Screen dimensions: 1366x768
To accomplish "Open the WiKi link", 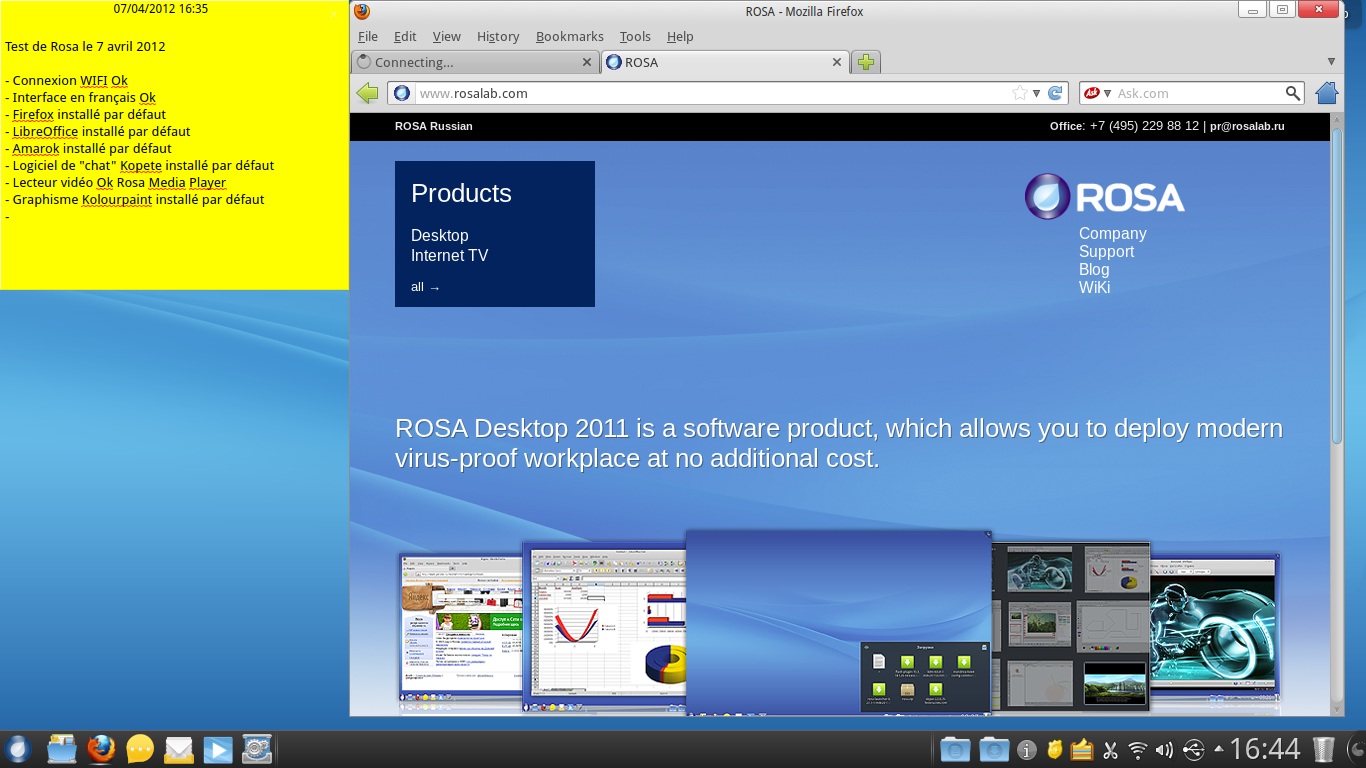I will [1095, 288].
